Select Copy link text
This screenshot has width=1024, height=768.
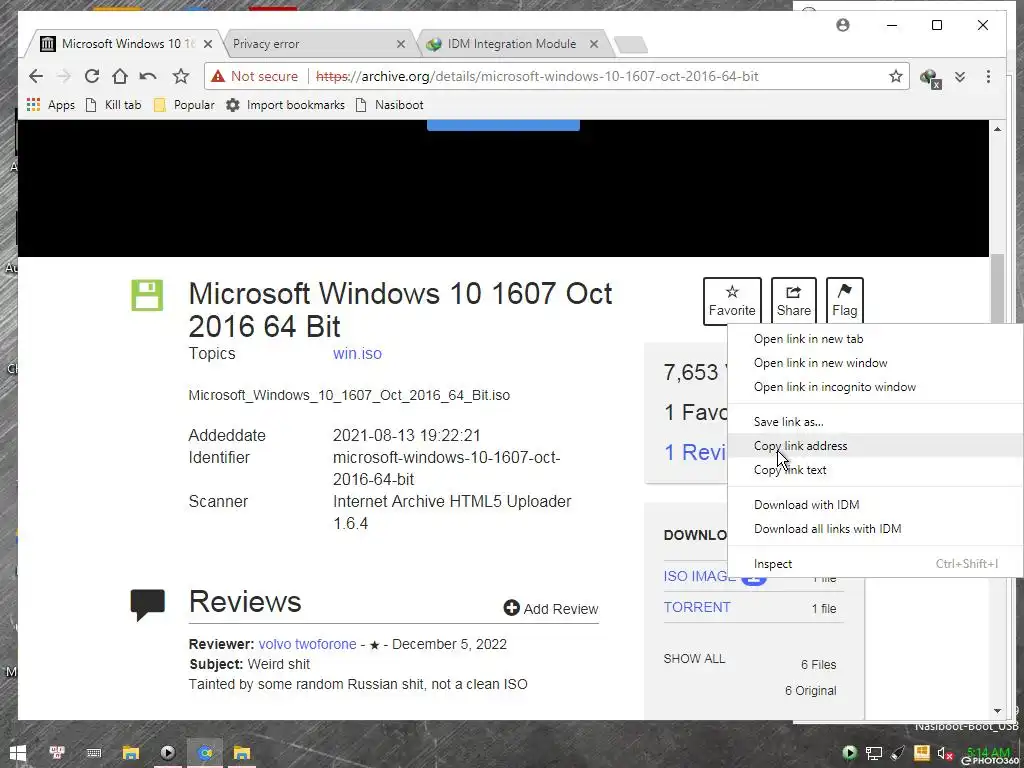(x=875, y=470)
